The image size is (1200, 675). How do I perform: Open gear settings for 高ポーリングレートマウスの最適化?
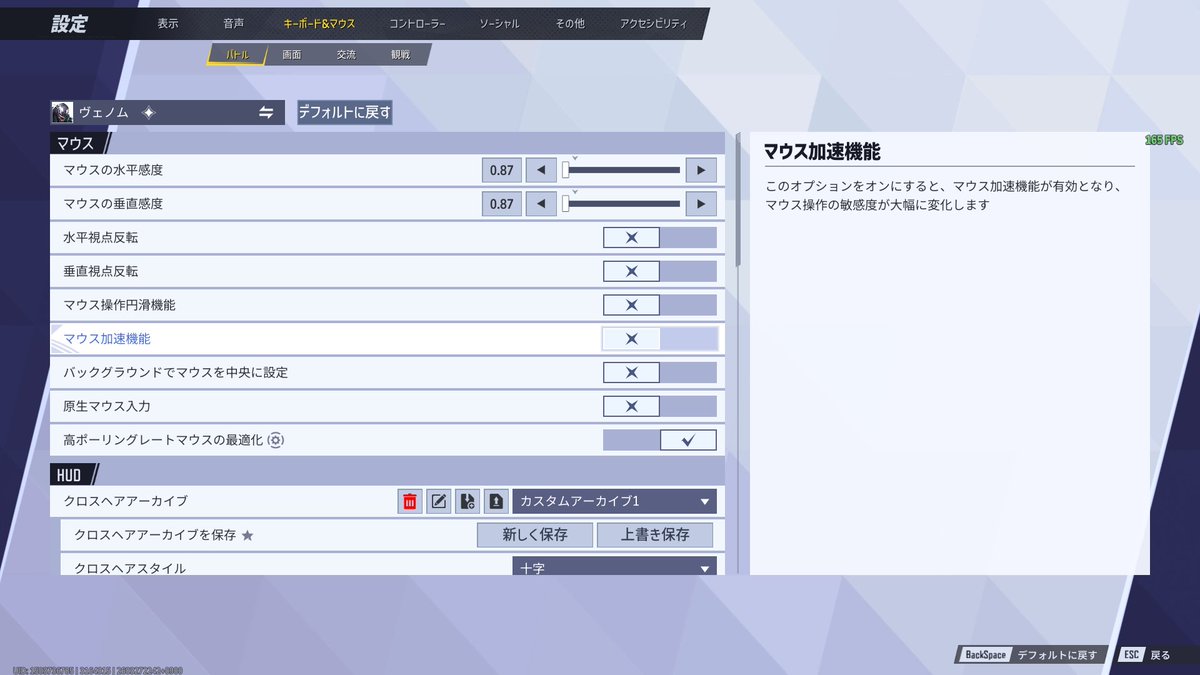[x=276, y=440]
